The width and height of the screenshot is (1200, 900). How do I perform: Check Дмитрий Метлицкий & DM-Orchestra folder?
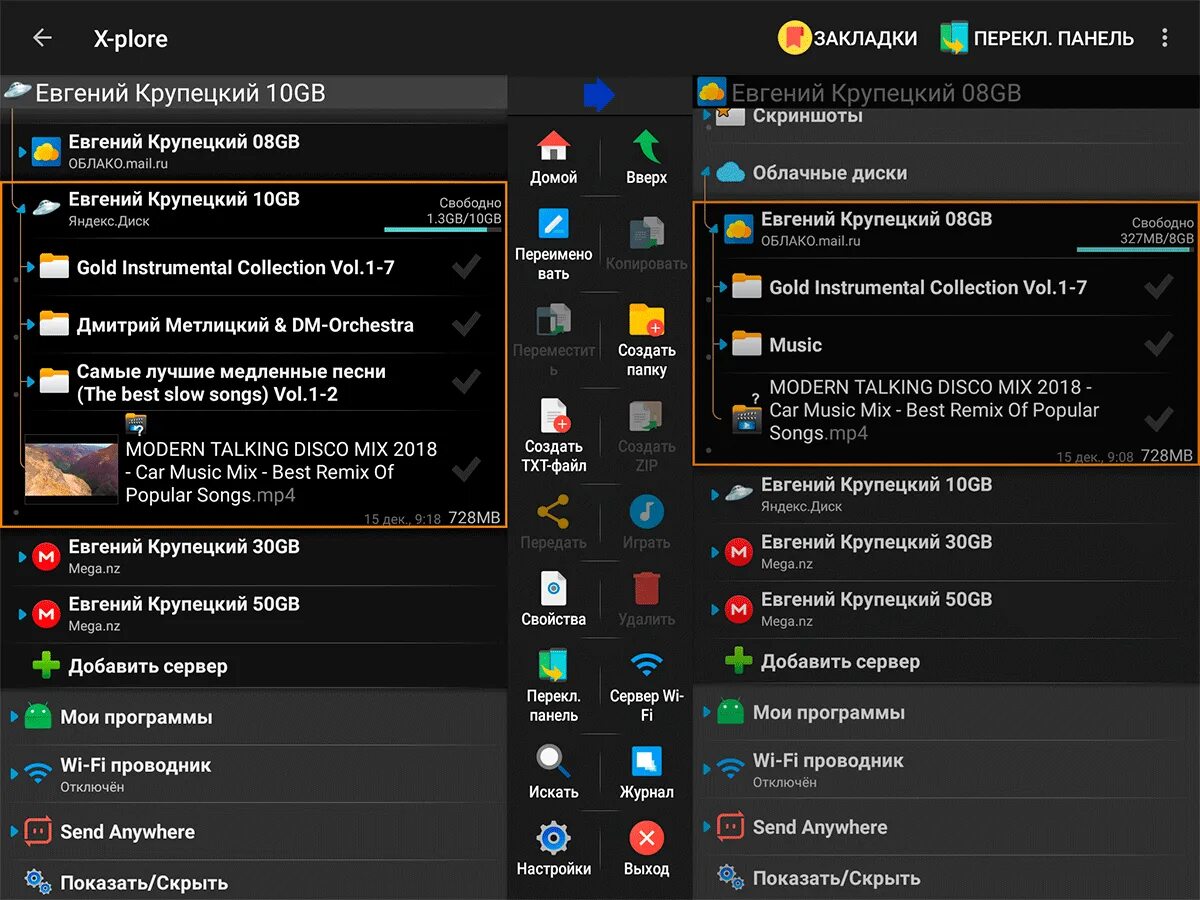point(466,324)
